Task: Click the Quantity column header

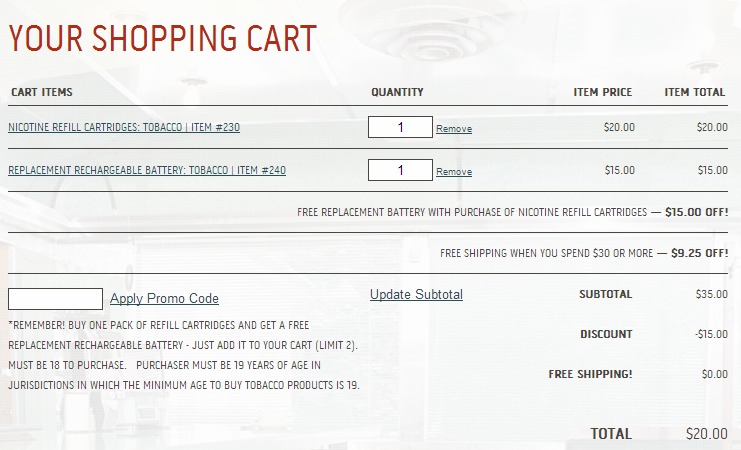Action: pos(397,92)
